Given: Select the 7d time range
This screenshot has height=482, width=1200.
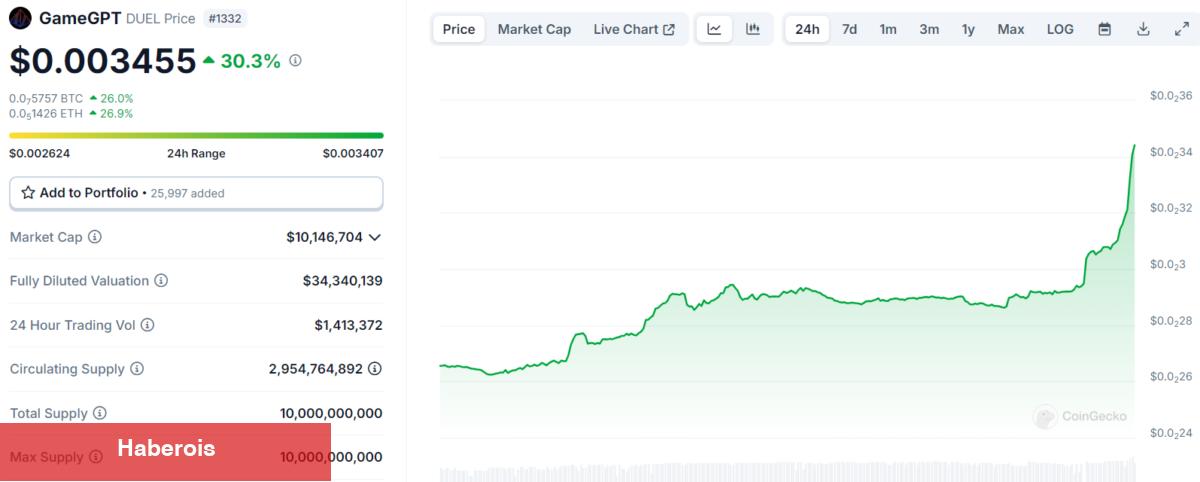Looking at the screenshot, I should (849, 29).
